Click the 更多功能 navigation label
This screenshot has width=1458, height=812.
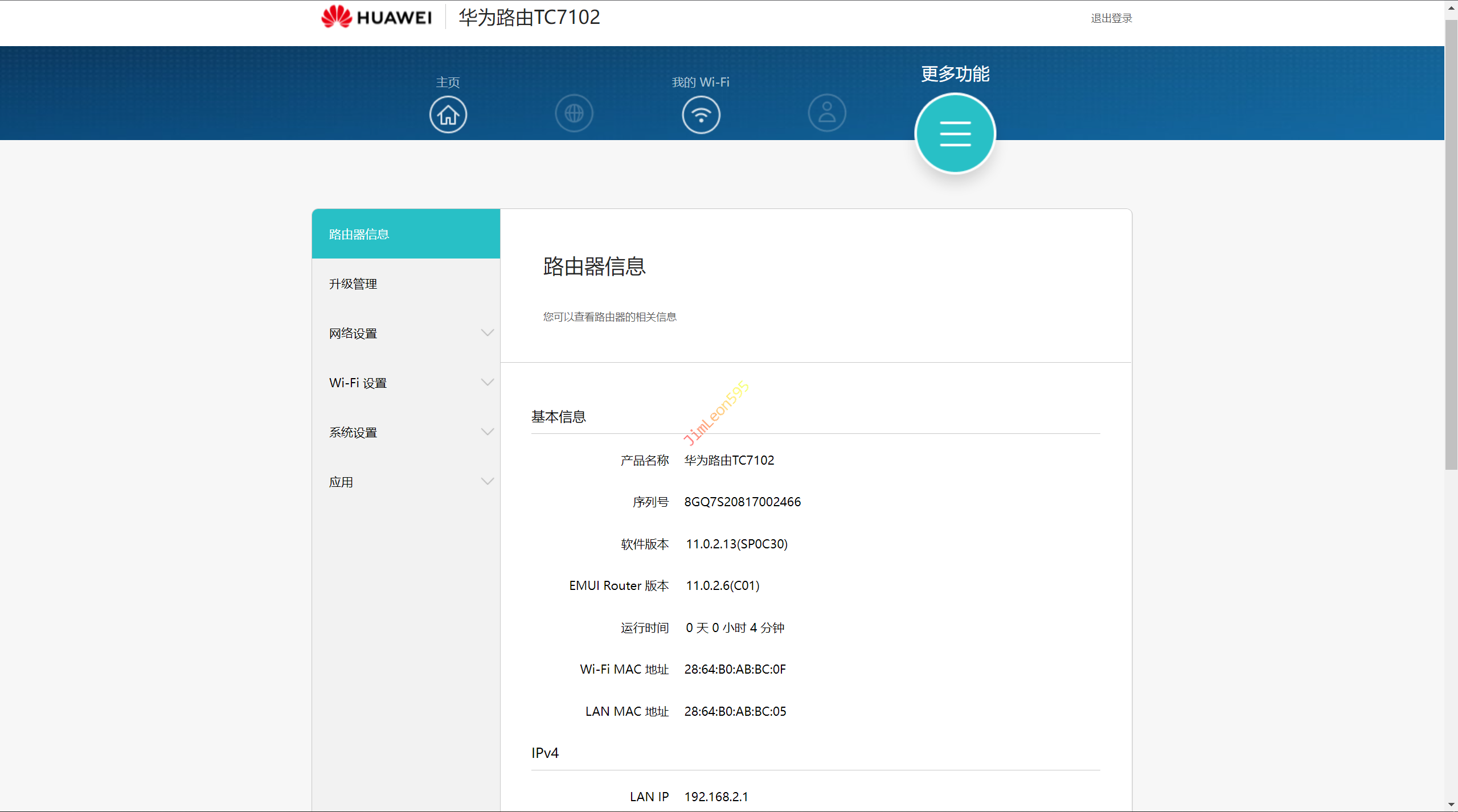(955, 74)
